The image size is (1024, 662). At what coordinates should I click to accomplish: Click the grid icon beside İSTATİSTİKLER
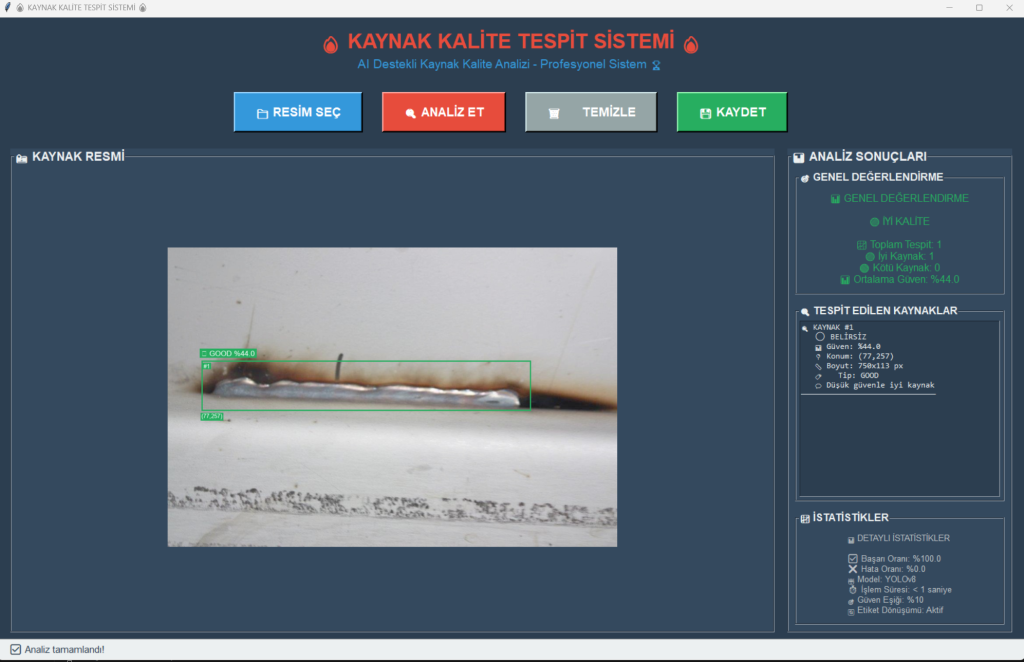[x=805, y=518]
